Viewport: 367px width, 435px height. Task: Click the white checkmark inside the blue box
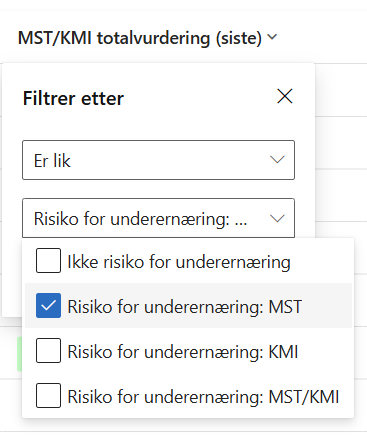click(x=48, y=305)
